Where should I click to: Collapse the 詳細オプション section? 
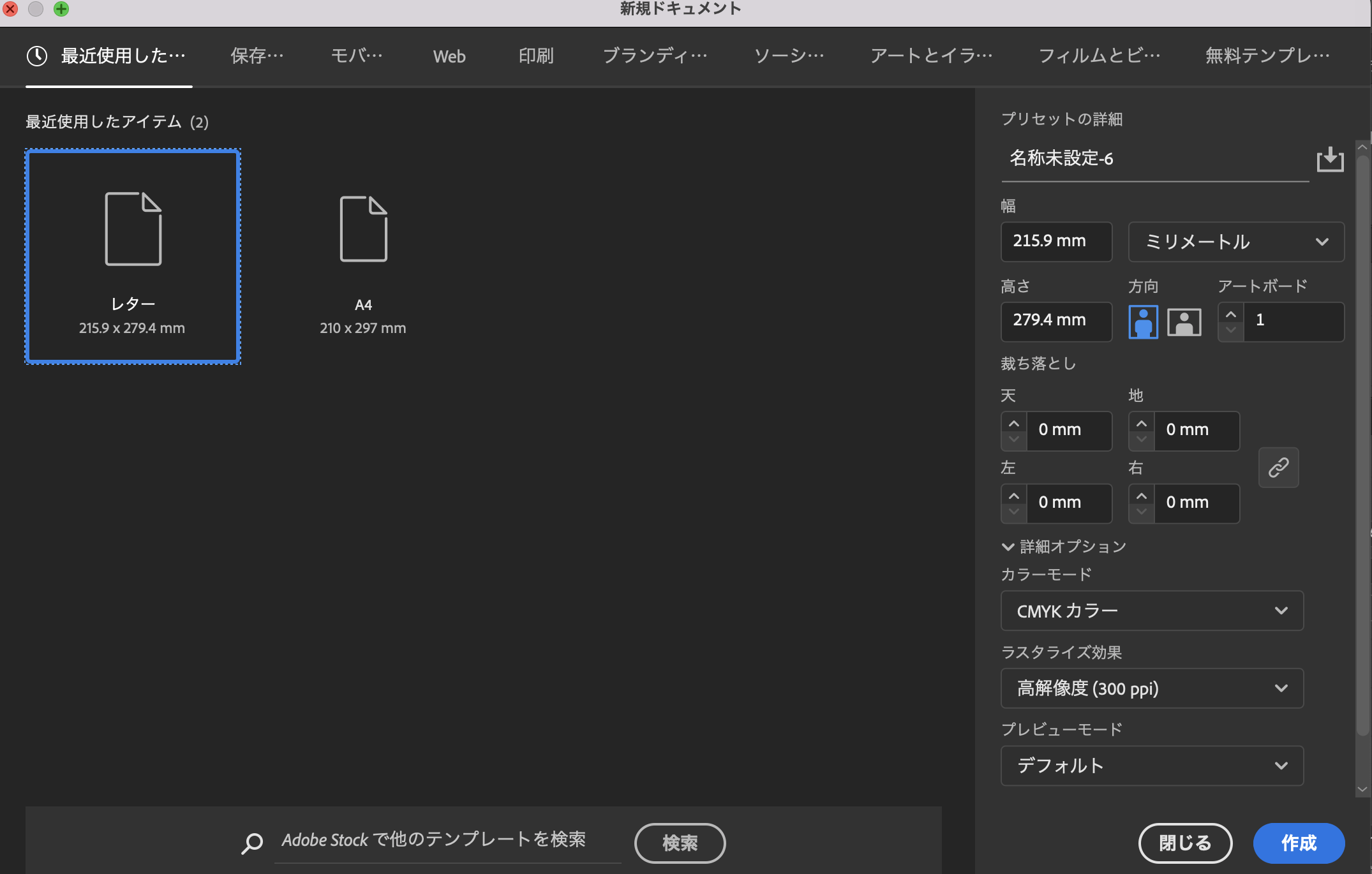click(x=1008, y=547)
